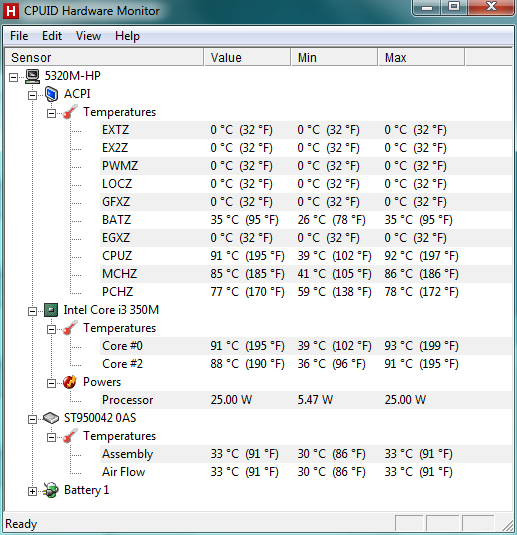Select the CPUZ sensor row

pyautogui.click(x=306, y=256)
